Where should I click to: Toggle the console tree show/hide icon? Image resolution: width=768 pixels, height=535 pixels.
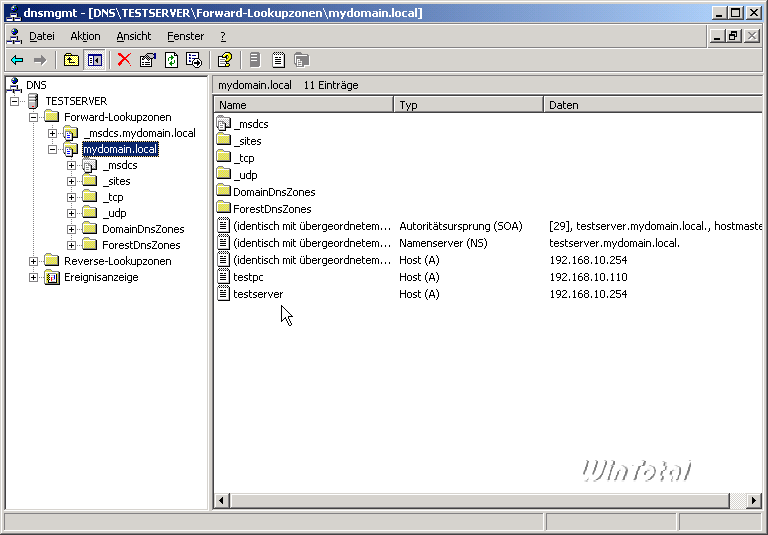coord(94,60)
